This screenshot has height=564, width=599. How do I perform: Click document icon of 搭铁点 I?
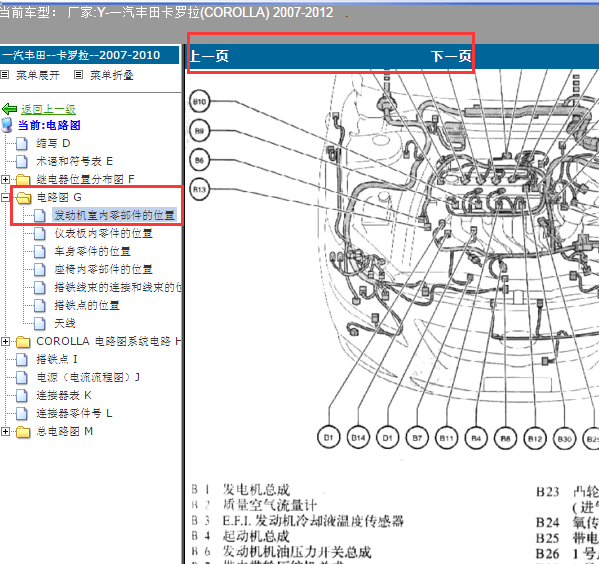point(22,359)
